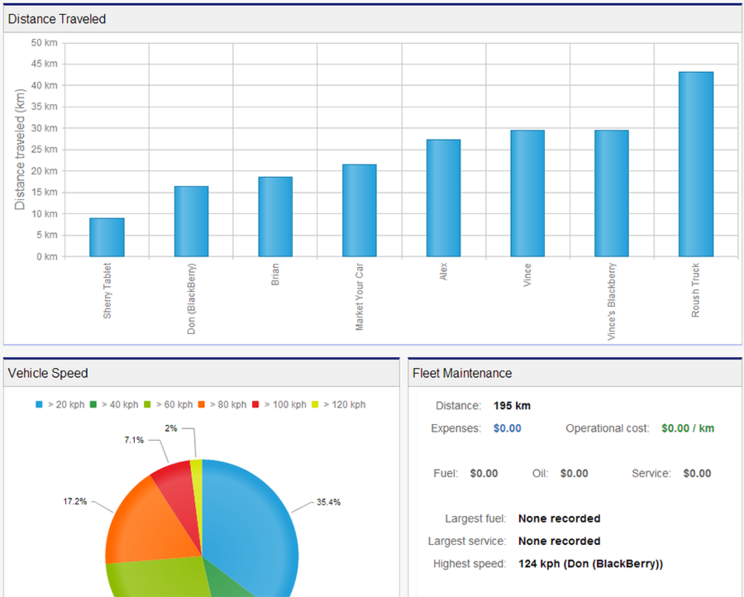This screenshot has width=744, height=597.
Task: Click the Fuel $0.00 value
Action: [484, 474]
